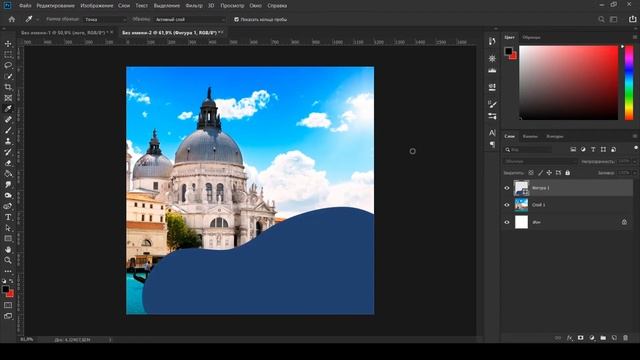The width and height of the screenshot is (640, 360).
Task: Select the Hand tool
Action: [8, 249]
